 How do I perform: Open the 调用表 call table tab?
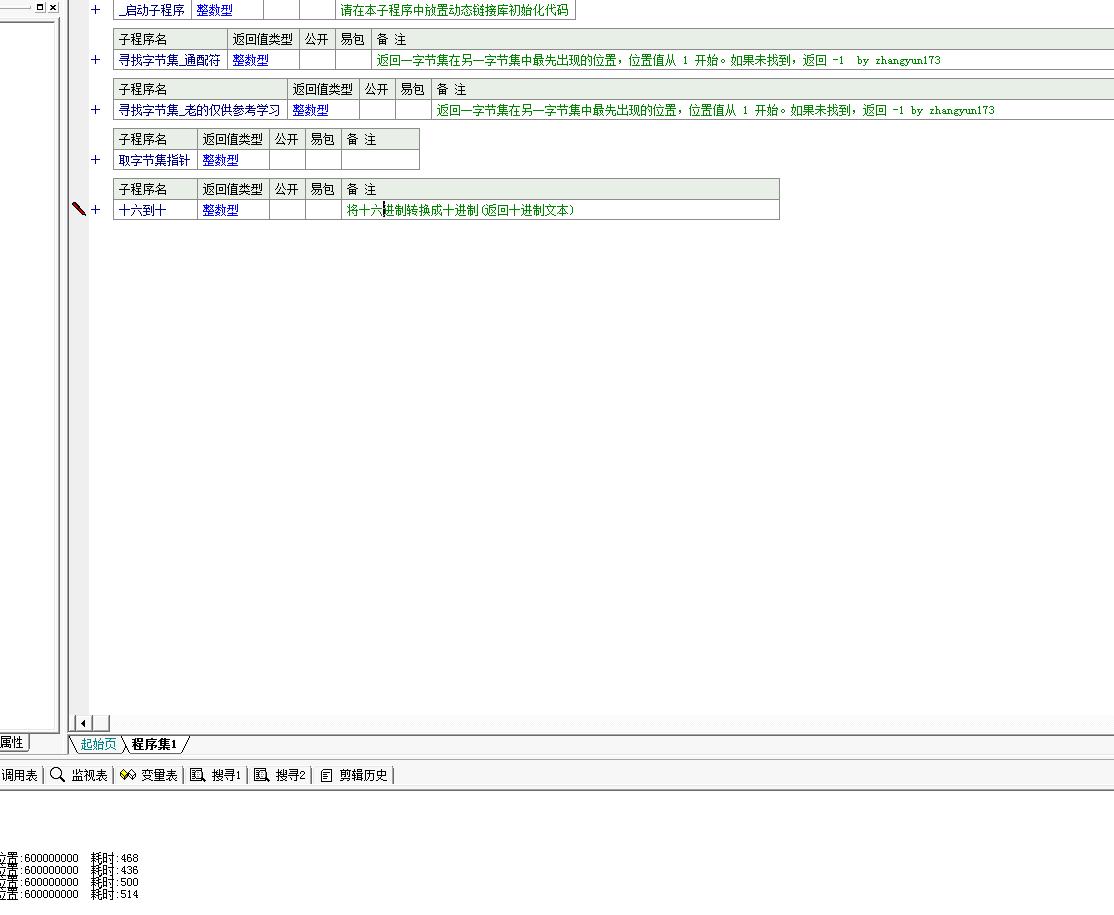(18, 775)
